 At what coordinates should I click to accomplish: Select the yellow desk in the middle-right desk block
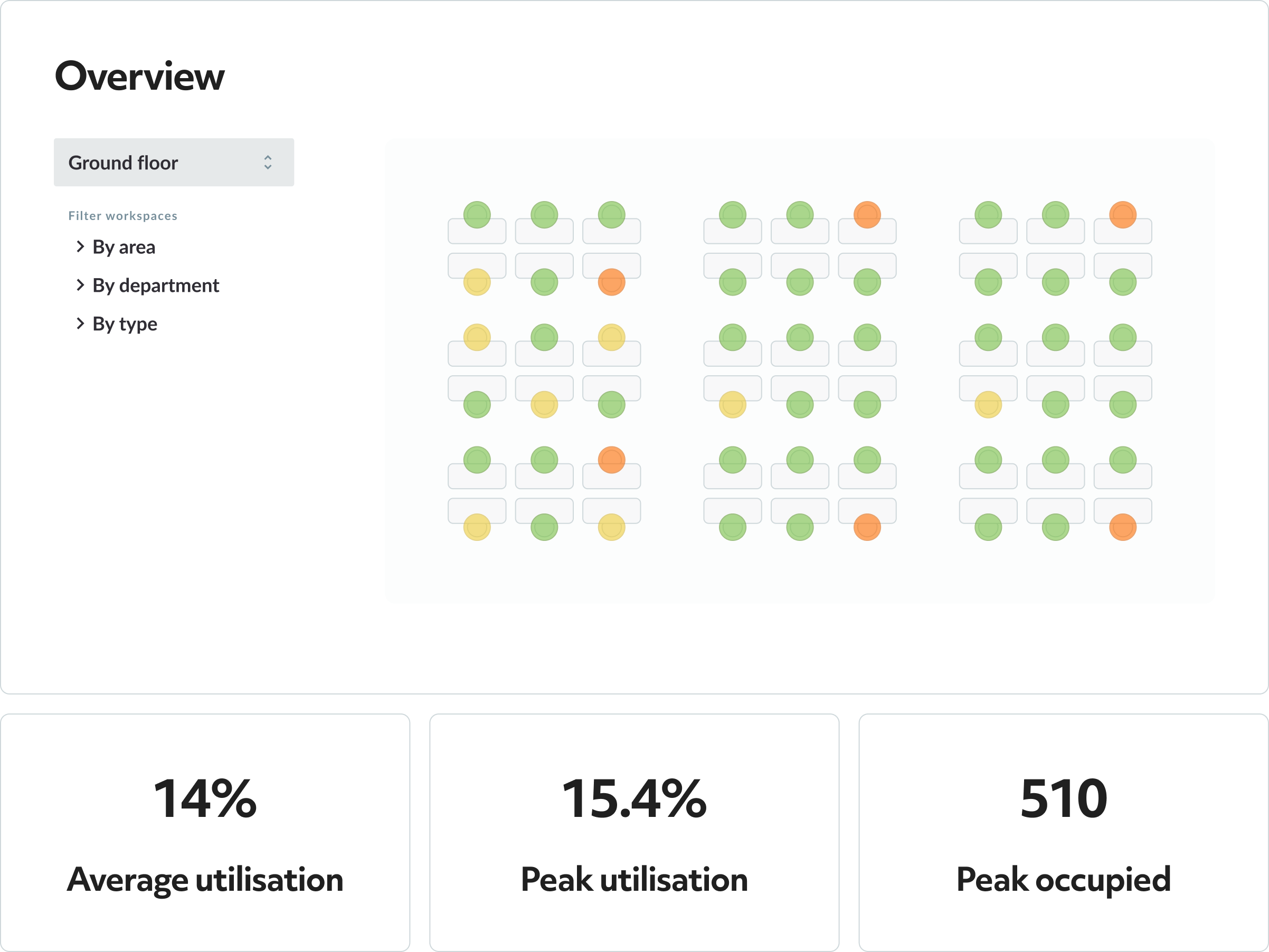[x=989, y=405]
